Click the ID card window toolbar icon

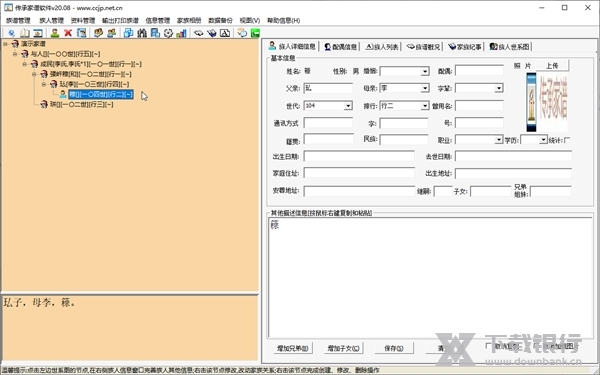click(x=38, y=33)
